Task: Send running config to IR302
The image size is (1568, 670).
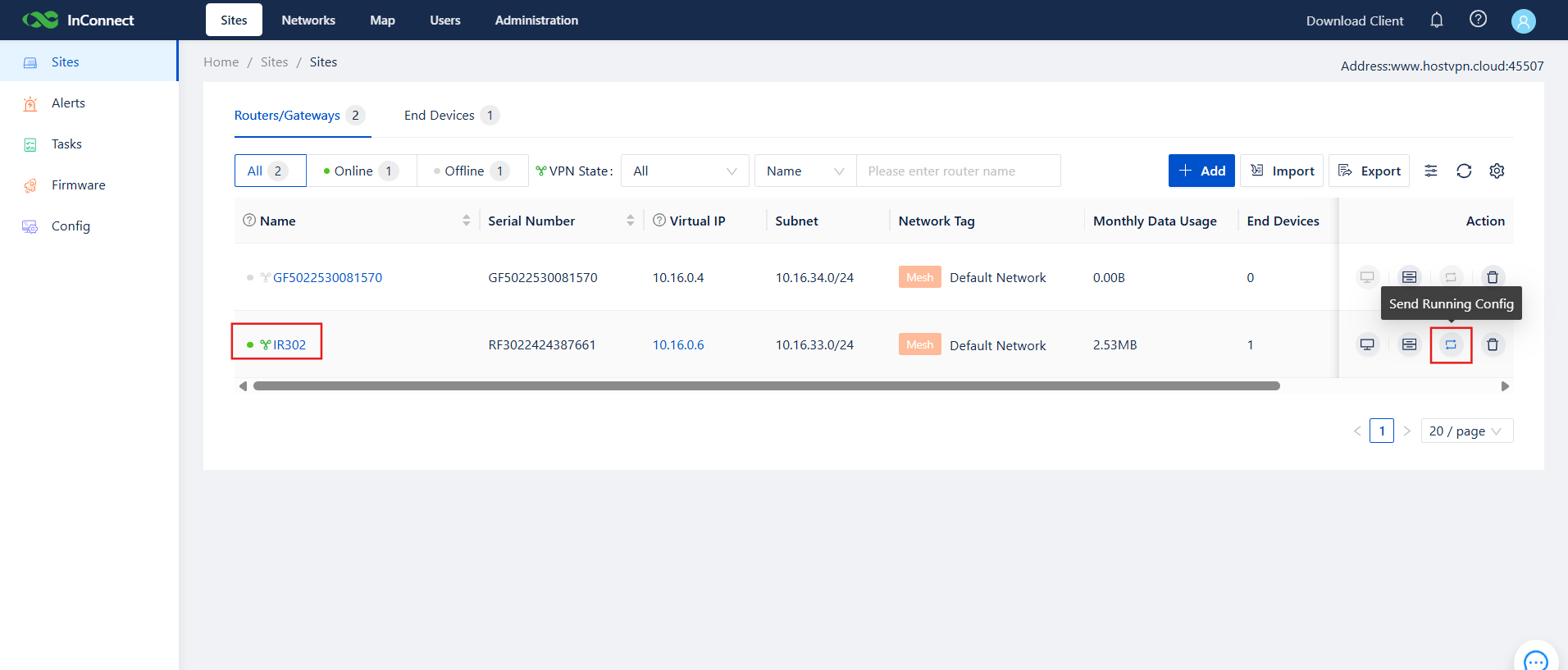Action: coord(1451,344)
